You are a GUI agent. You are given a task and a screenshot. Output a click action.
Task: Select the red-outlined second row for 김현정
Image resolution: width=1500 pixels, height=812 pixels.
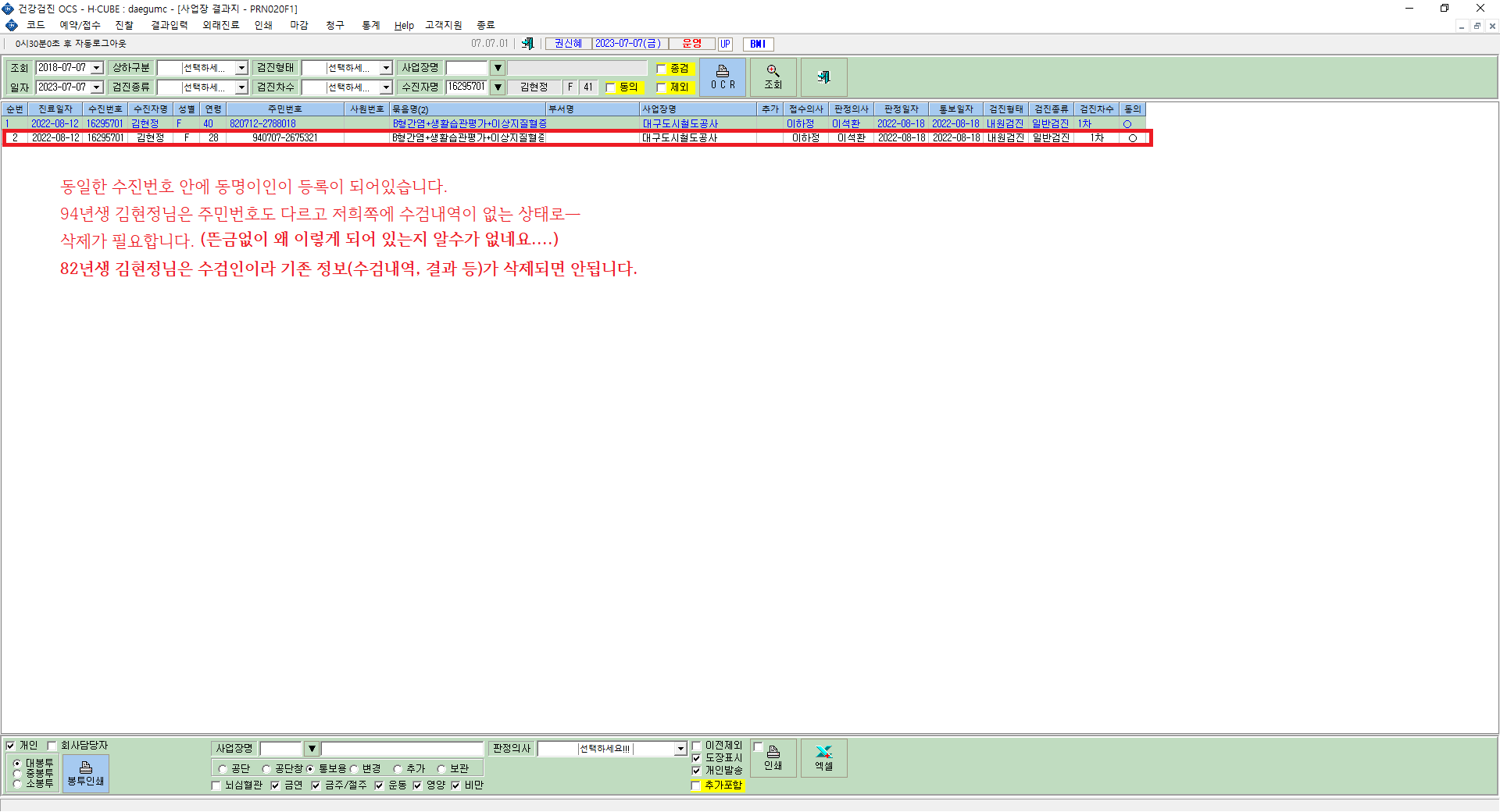pyautogui.click(x=577, y=138)
